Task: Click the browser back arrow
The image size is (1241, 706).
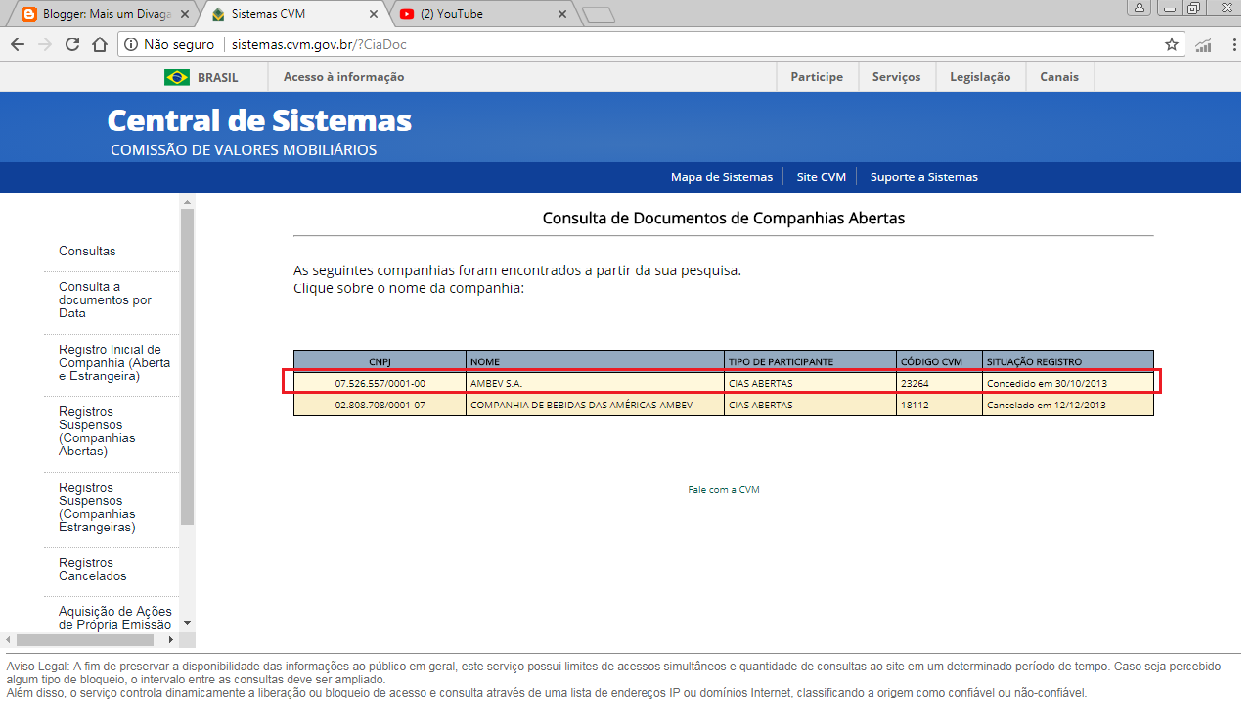Action: (17, 44)
